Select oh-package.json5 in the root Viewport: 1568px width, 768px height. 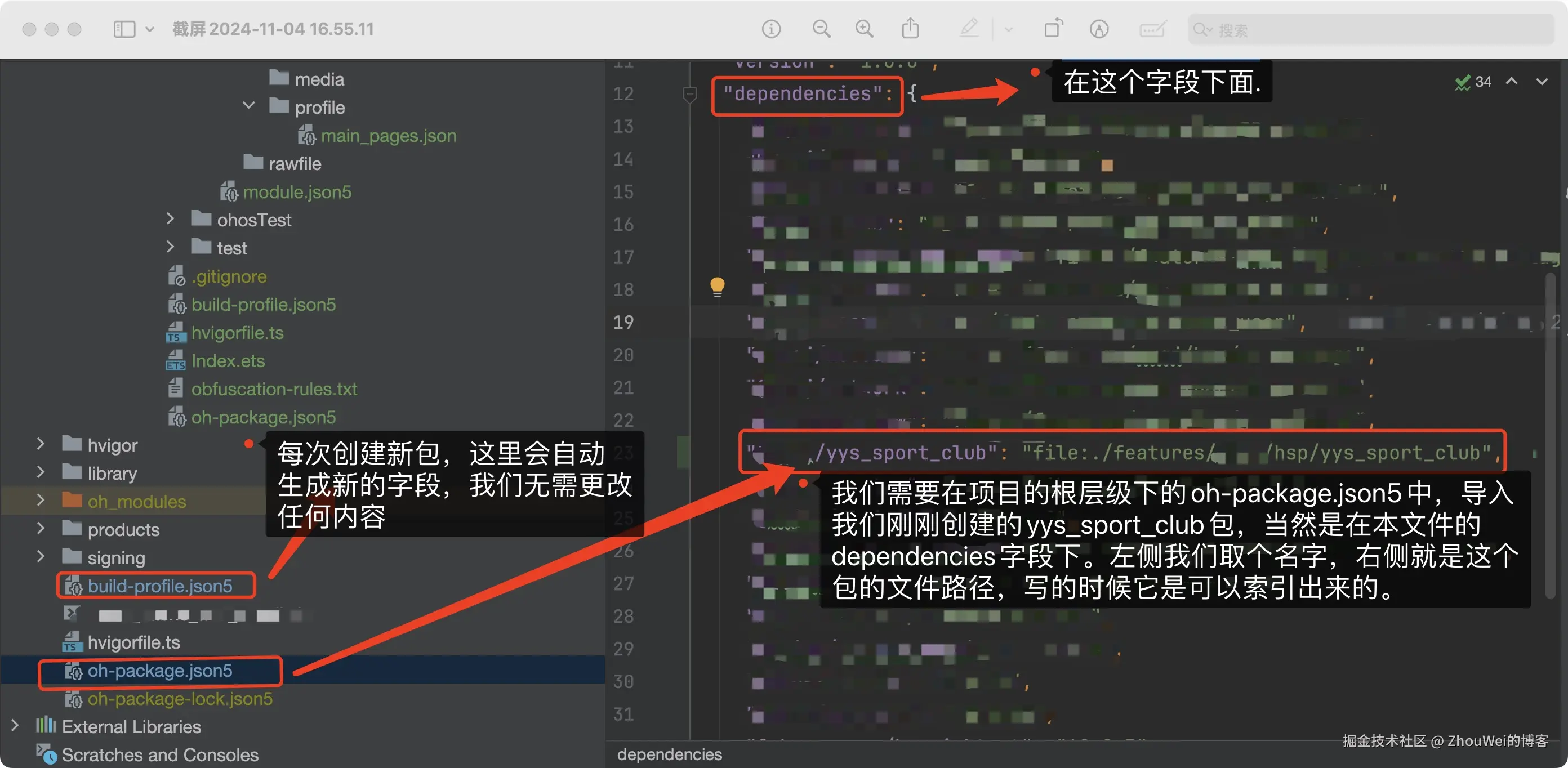point(159,671)
